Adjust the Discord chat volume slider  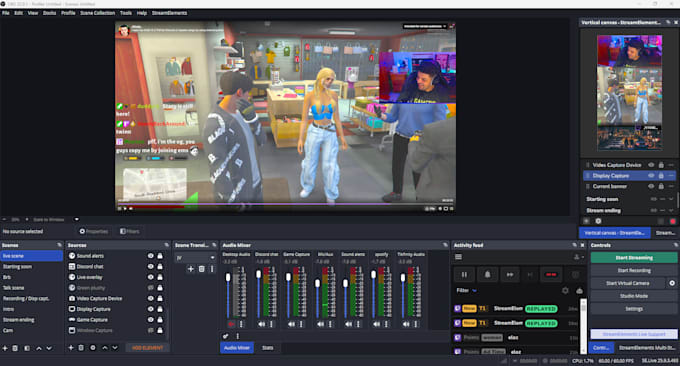pyautogui.click(x=258, y=274)
